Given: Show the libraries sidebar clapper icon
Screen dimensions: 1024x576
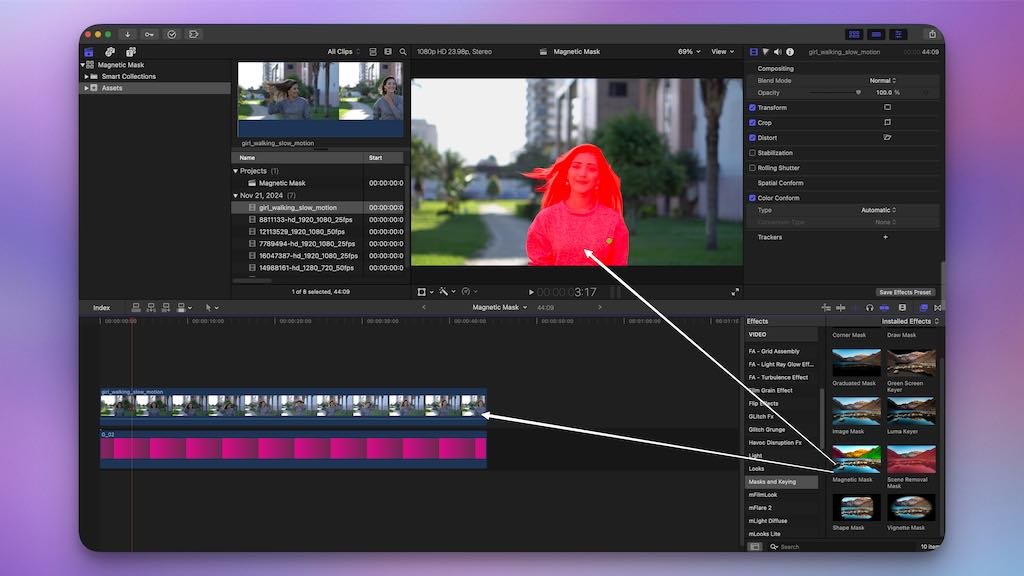Looking at the screenshot, I should (89, 52).
